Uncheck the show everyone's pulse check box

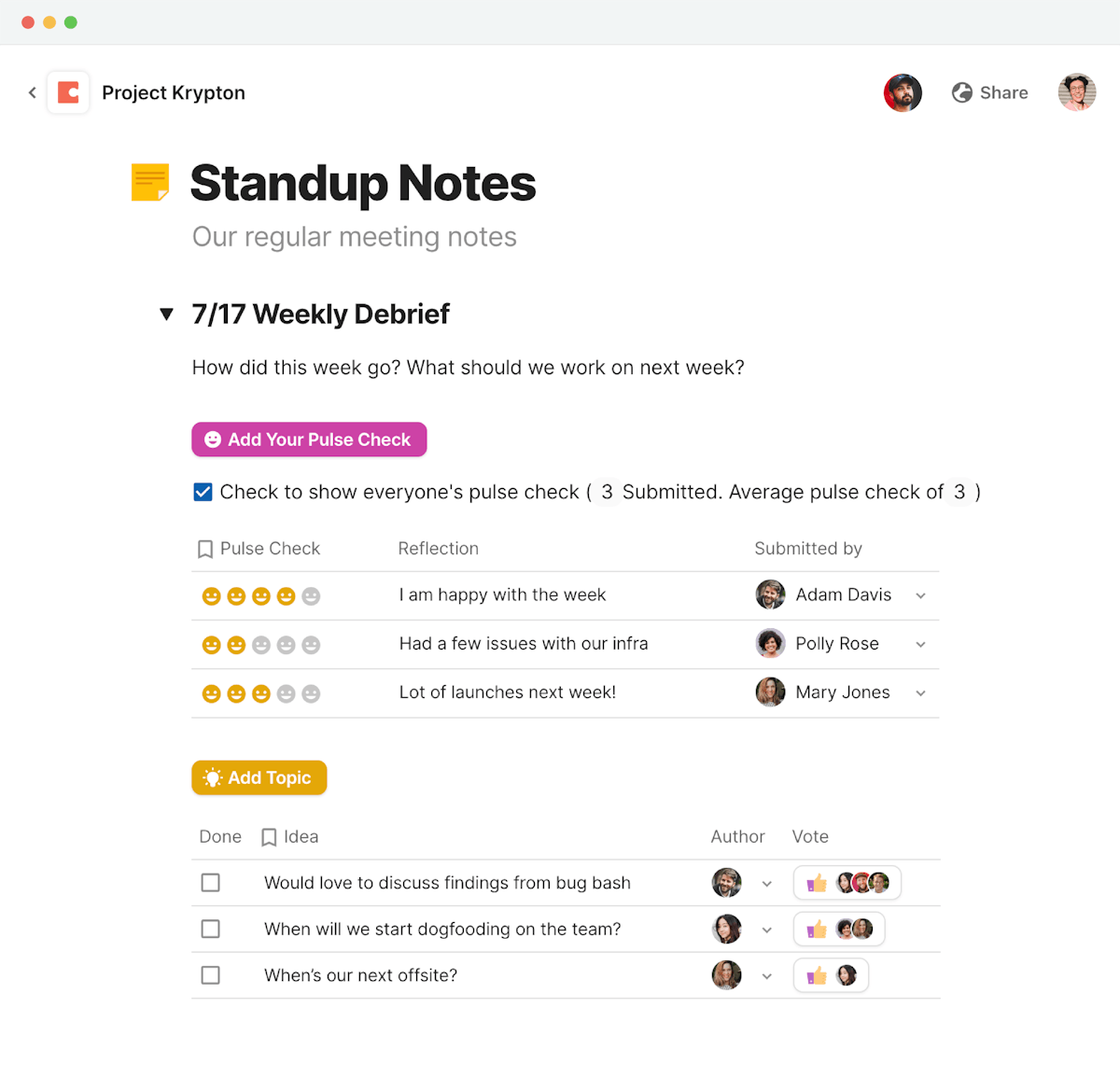[203, 491]
